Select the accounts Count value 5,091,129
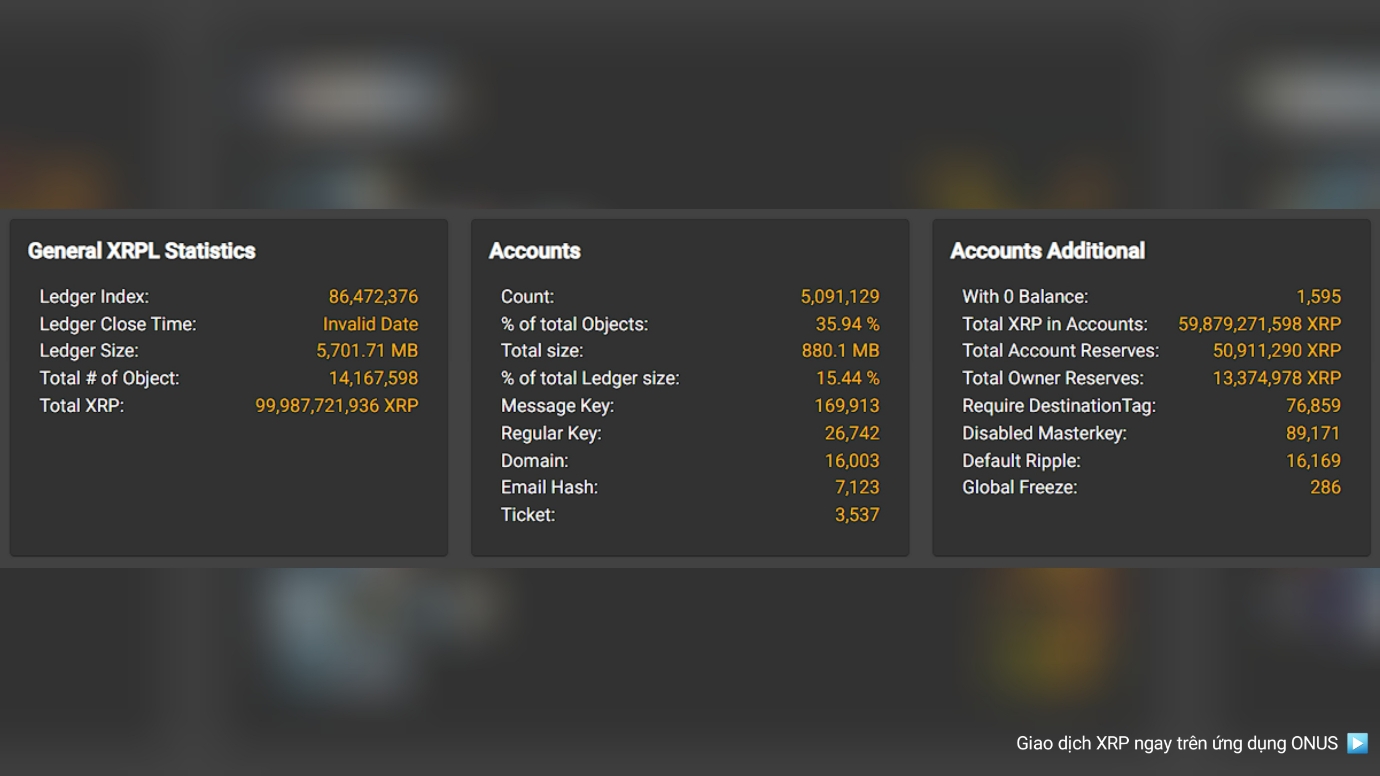The width and height of the screenshot is (1380, 776). point(840,297)
